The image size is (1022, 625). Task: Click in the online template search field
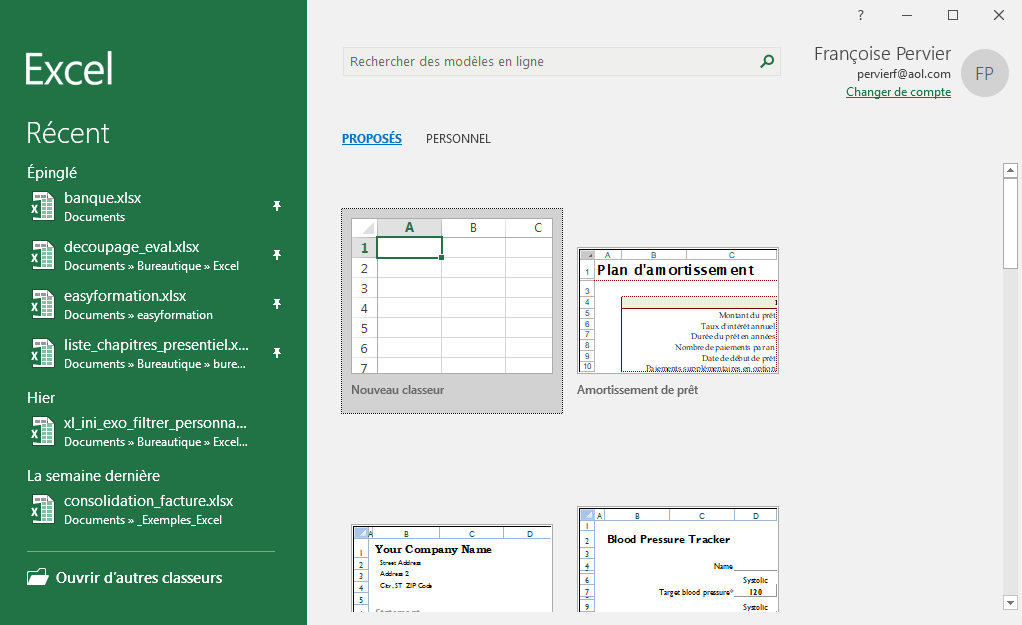click(548, 62)
